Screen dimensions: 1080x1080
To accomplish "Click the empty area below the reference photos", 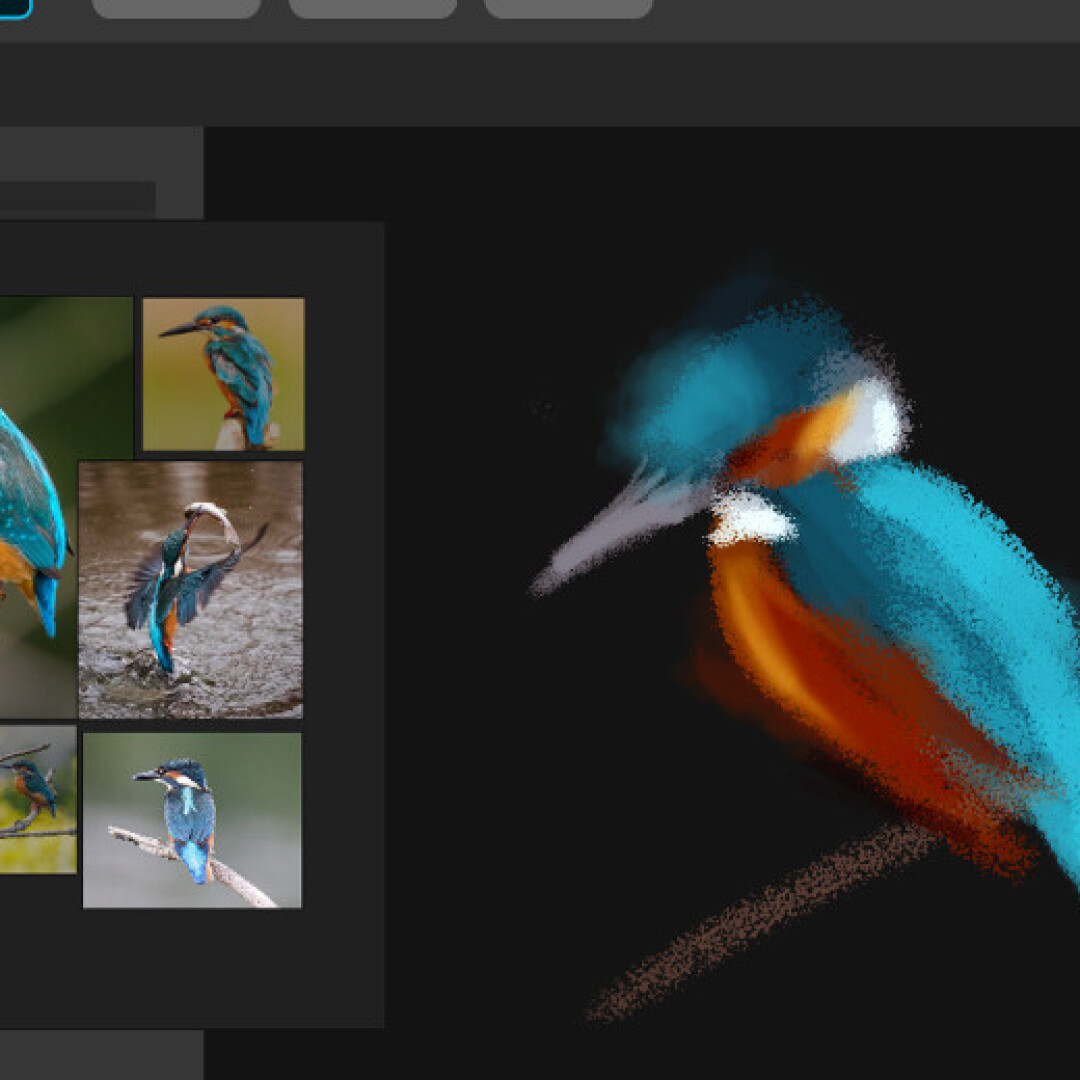I will point(190,968).
